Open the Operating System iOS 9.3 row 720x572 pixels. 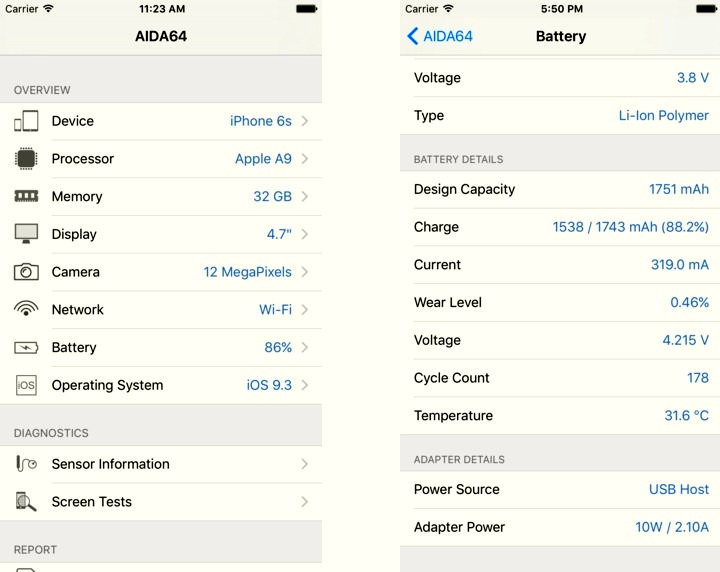point(161,385)
